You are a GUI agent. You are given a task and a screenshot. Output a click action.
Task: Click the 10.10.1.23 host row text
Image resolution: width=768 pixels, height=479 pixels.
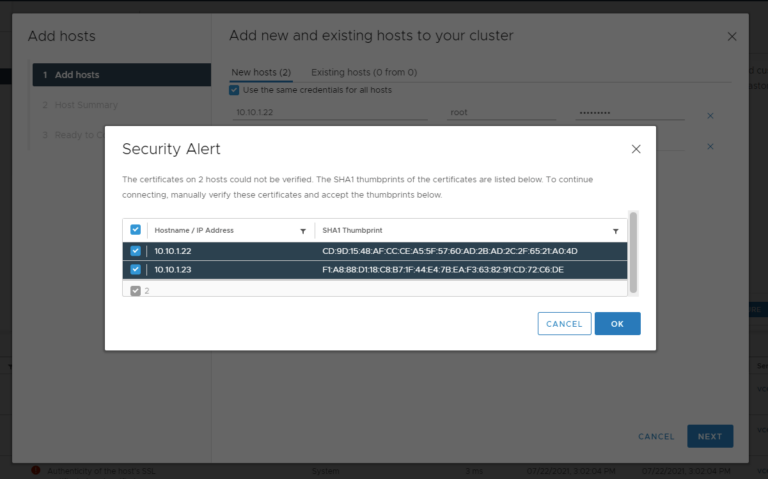pyautogui.click(x=173, y=269)
